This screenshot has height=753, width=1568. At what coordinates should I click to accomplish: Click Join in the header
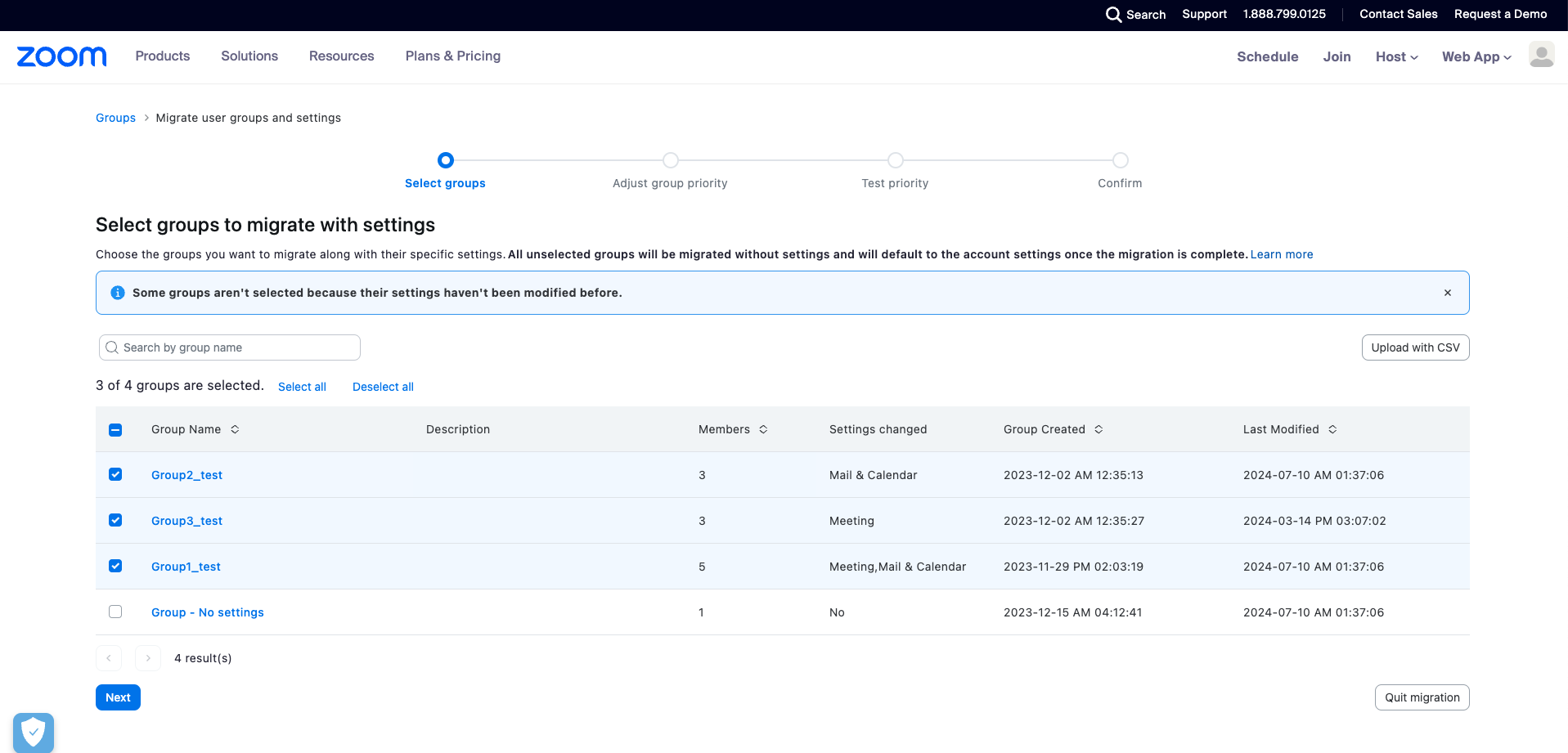pyautogui.click(x=1337, y=56)
